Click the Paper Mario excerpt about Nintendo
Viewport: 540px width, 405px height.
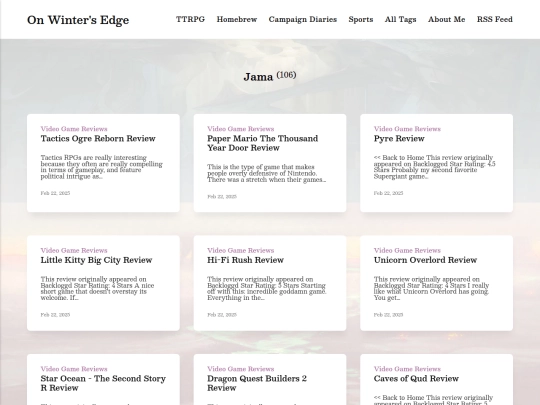[267, 174]
